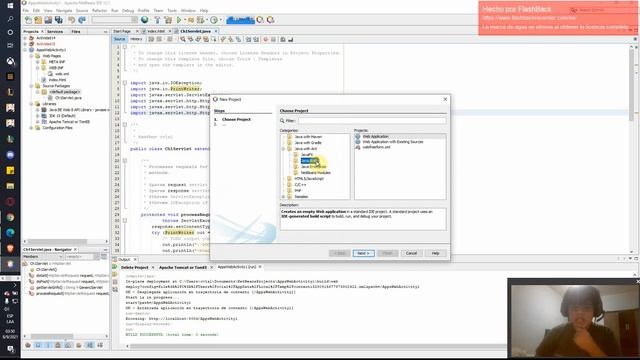This screenshot has width=640, height=360.
Task: Click the Help button in New Project
Action: (x=435, y=253)
